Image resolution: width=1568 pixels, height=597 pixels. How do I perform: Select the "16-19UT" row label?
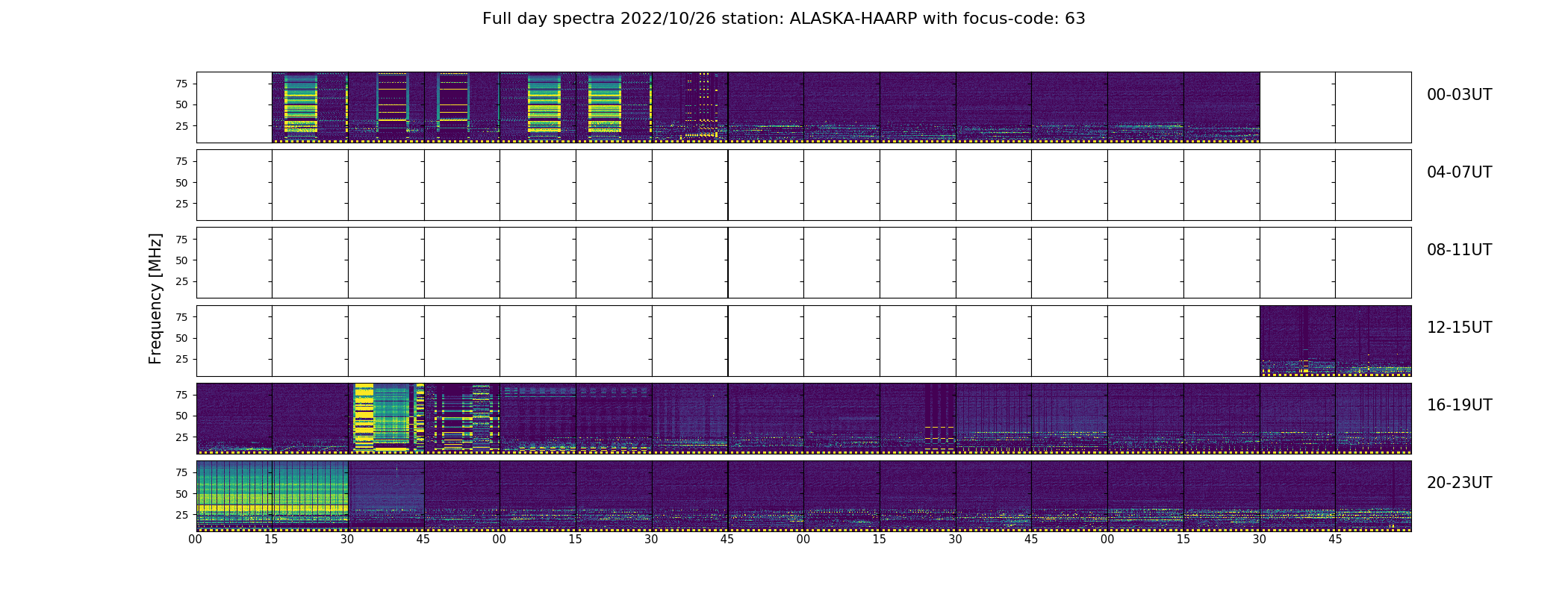[x=1459, y=405]
